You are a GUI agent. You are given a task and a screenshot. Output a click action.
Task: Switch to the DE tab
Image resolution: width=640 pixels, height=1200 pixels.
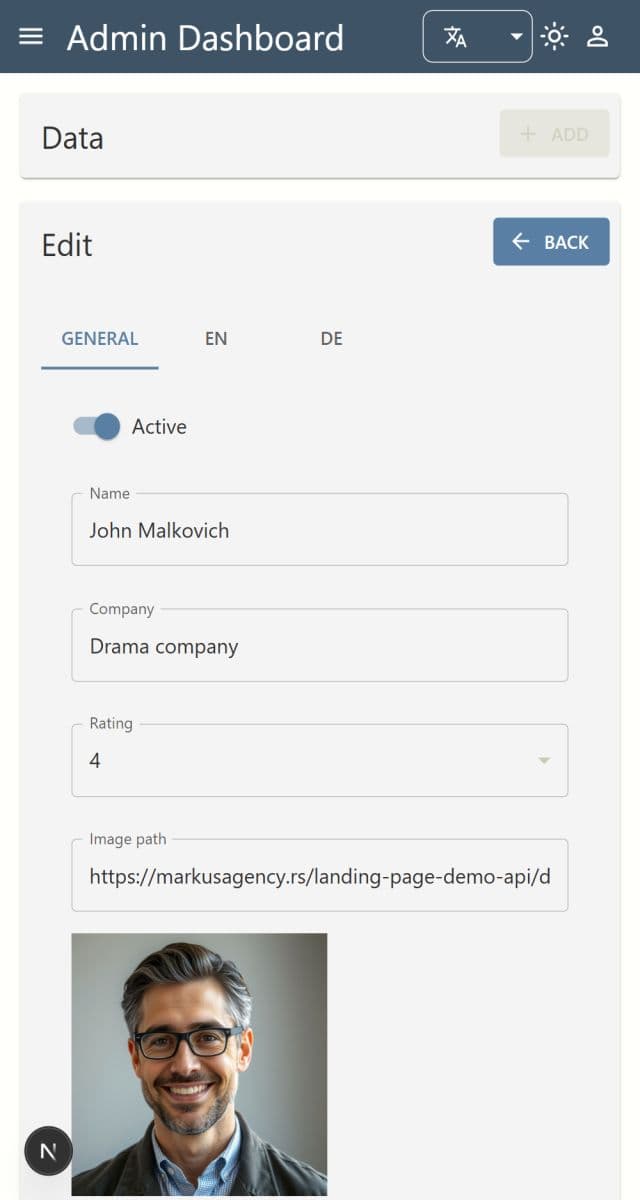click(331, 338)
